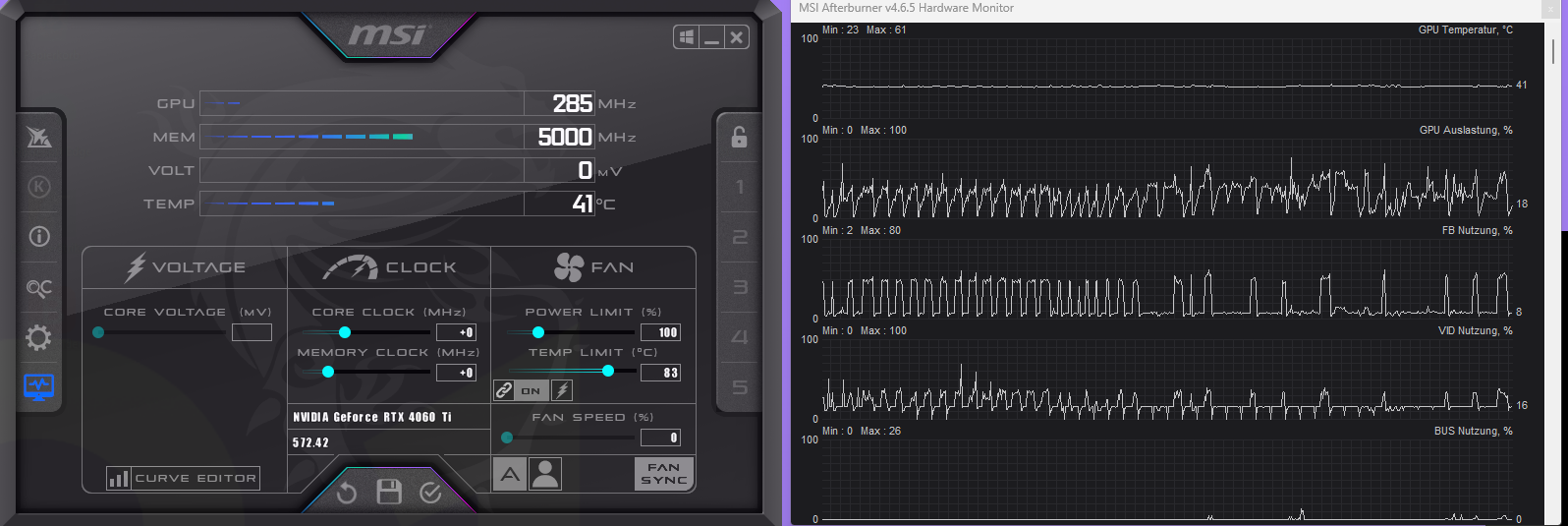Screen dimensions: 1568x526
Task: Enable automatic fan mode (A button)
Action: point(510,475)
